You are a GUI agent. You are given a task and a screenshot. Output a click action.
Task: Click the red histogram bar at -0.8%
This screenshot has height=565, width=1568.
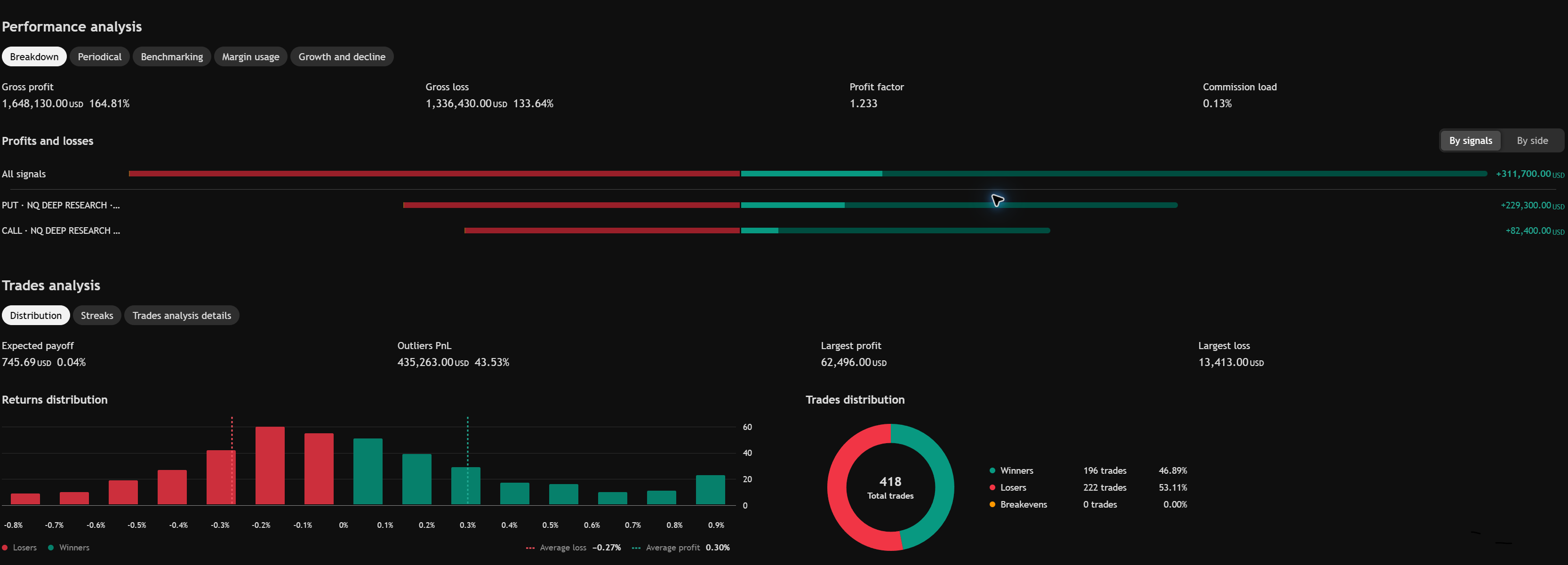(25, 499)
